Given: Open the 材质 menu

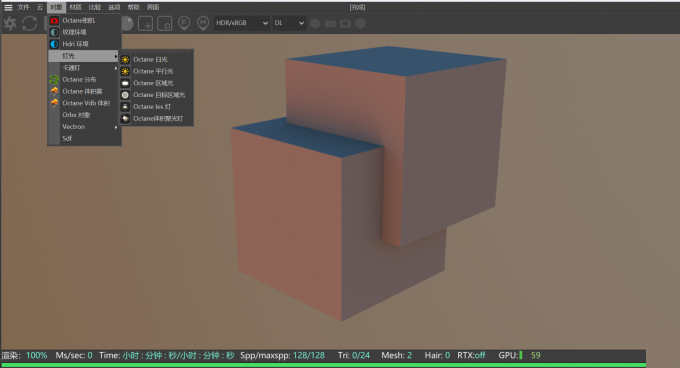Looking at the screenshot, I should [x=75, y=7].
